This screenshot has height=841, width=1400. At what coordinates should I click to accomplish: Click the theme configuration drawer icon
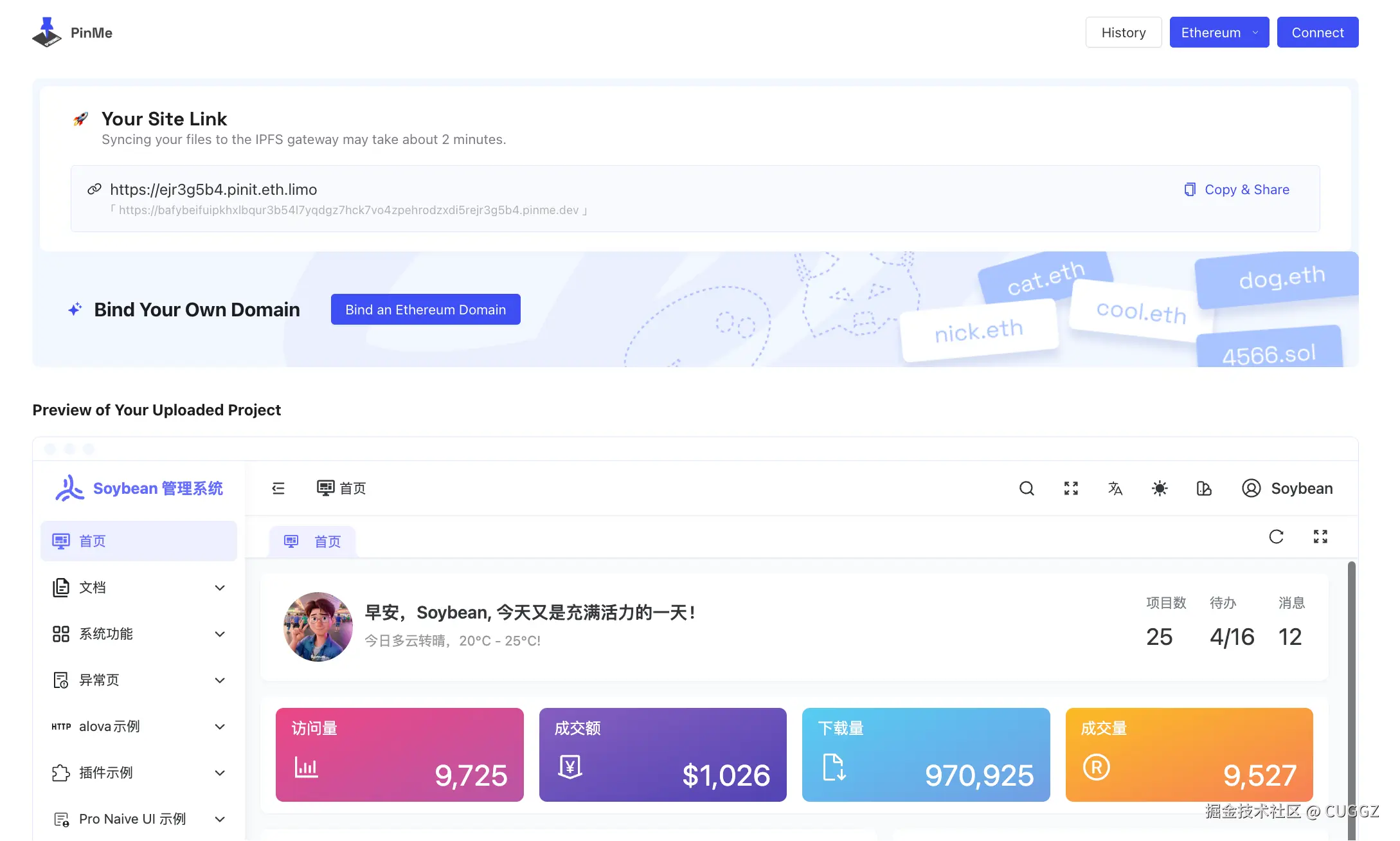pyautogui.click(x=1204, y=489)
